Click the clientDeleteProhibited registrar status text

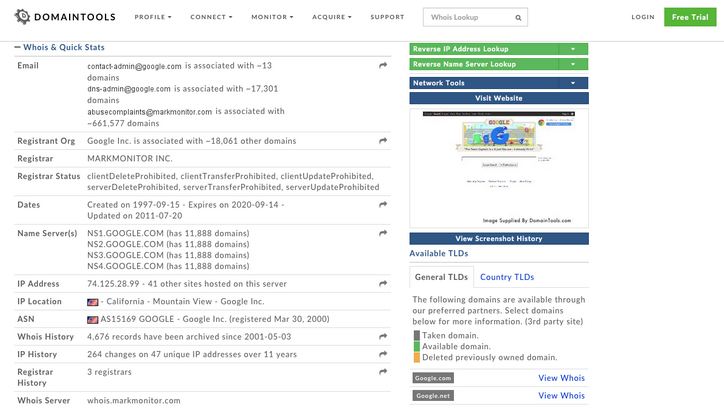point(132,176)
